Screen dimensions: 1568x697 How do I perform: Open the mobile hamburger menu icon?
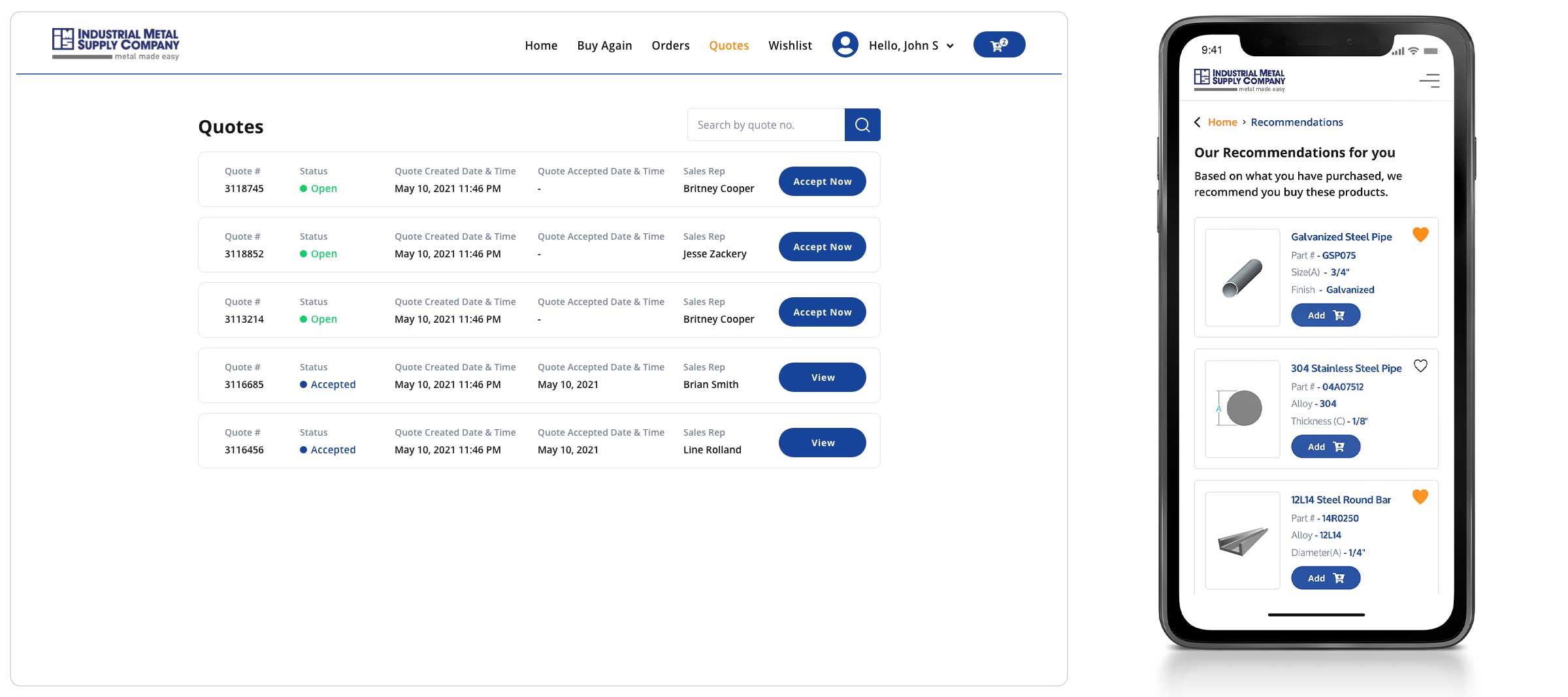click(x=1429, y=80)
